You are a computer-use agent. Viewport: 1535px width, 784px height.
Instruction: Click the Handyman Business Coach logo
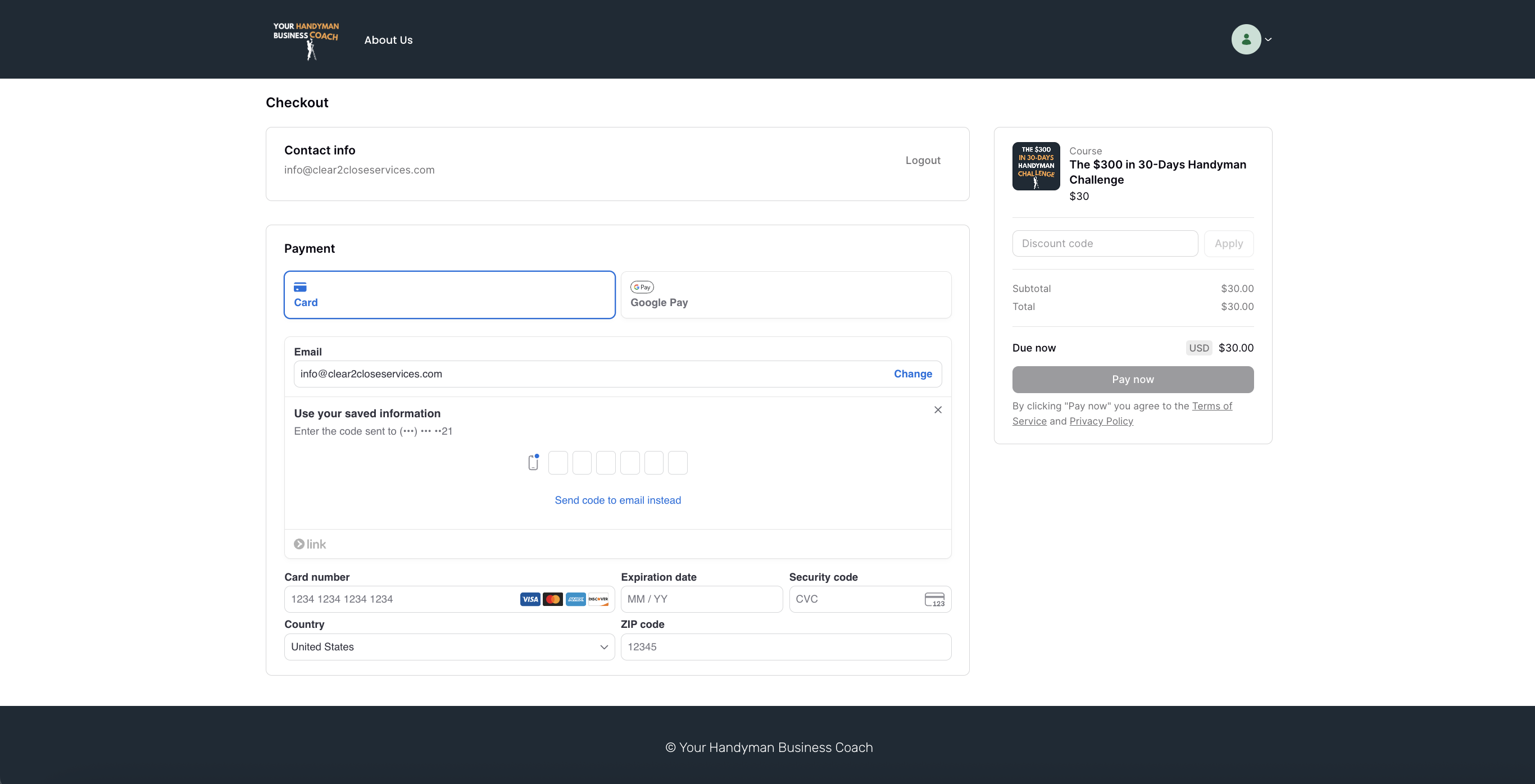(x=306, y=40)
